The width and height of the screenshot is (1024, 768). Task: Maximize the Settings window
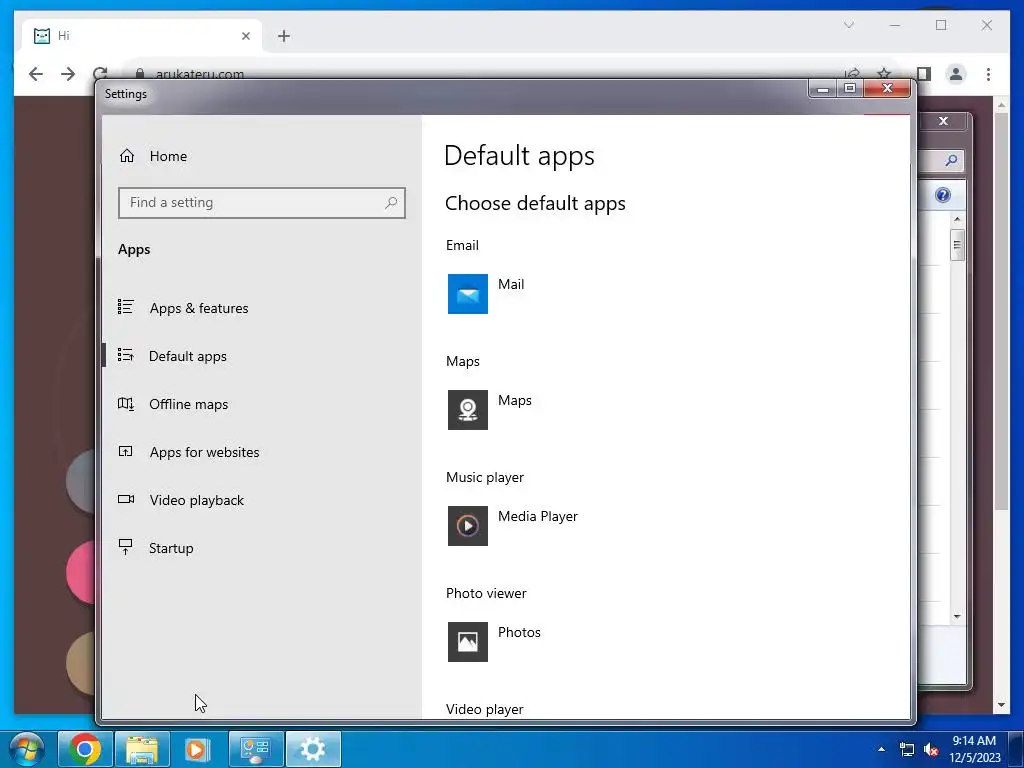[850, 88]
